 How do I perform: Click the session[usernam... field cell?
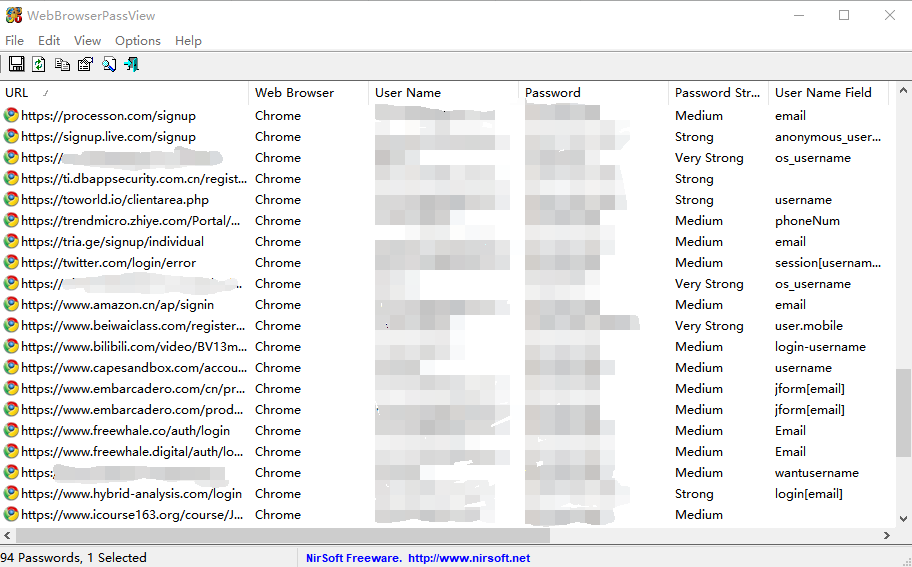[x=828, y=263]
